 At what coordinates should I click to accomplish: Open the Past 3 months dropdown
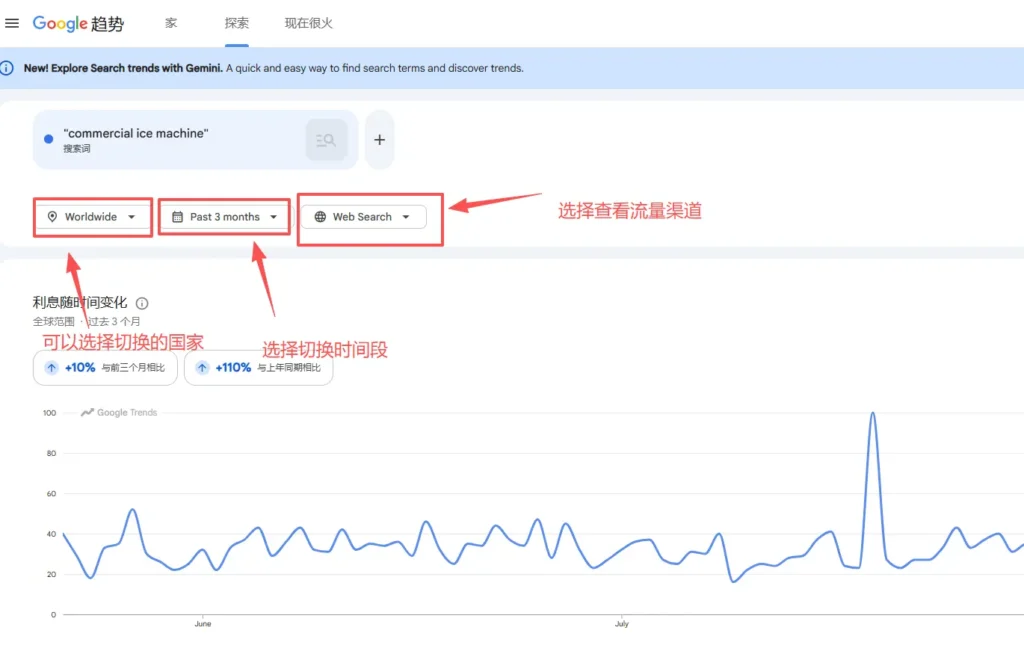tap(225, 217)
